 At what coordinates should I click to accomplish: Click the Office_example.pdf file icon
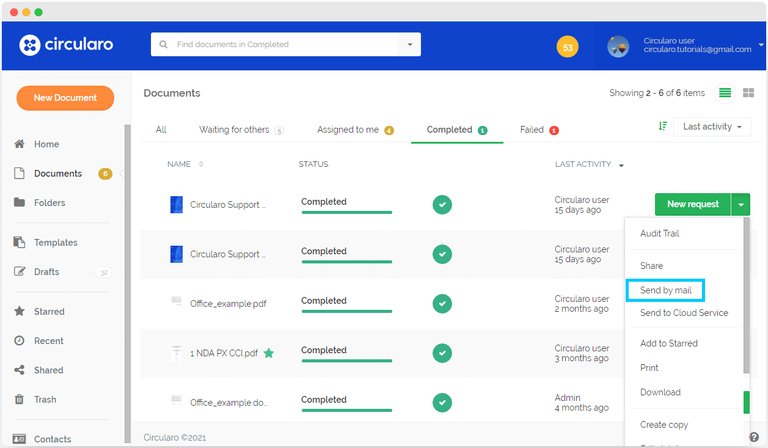coord(176,302)
